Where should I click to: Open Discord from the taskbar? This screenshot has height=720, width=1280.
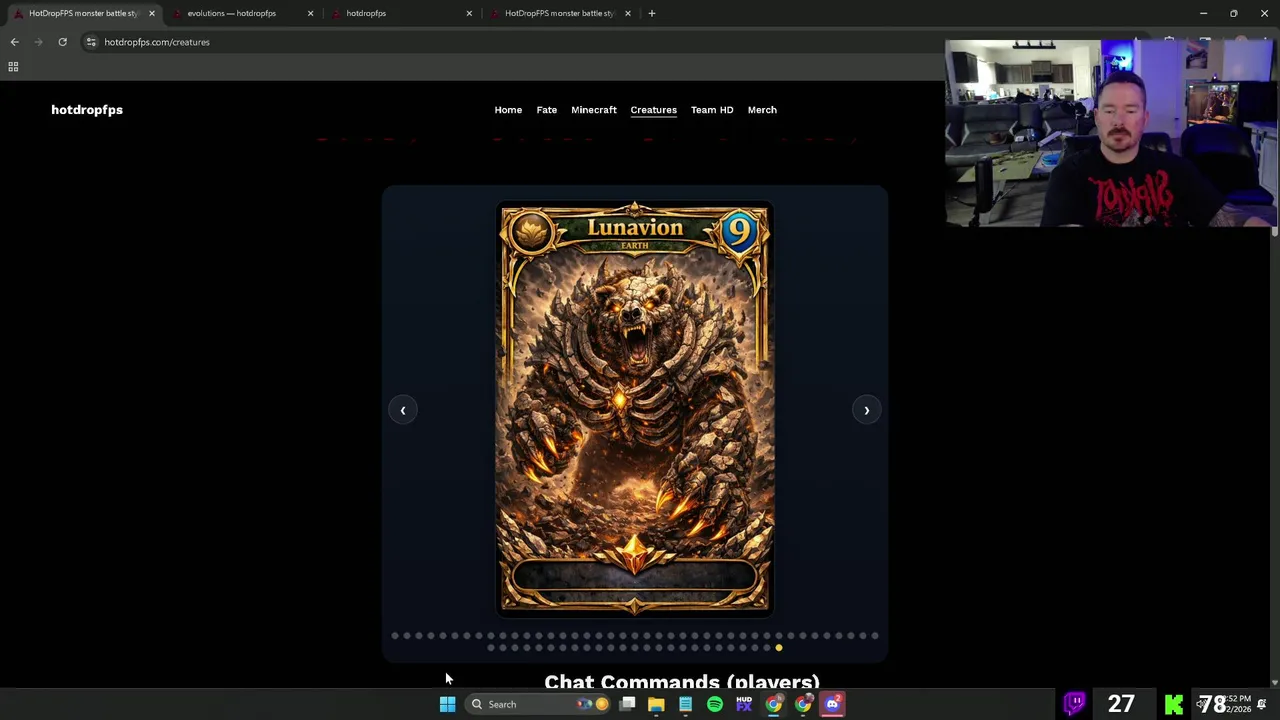pos(832,704)
